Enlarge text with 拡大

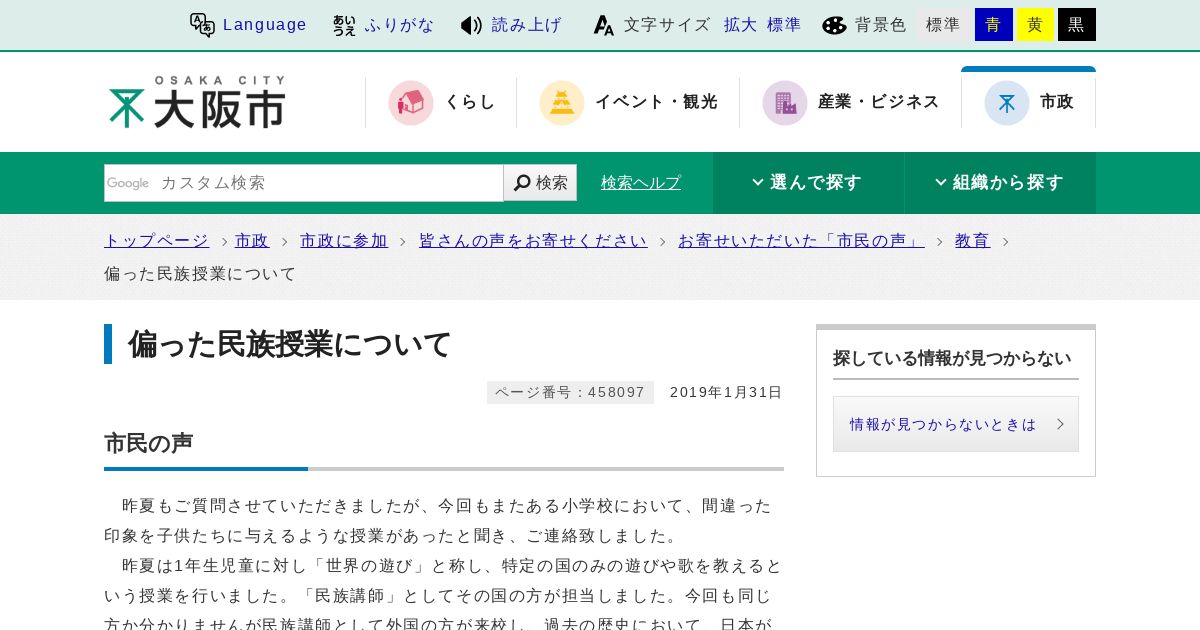(741, 25)
